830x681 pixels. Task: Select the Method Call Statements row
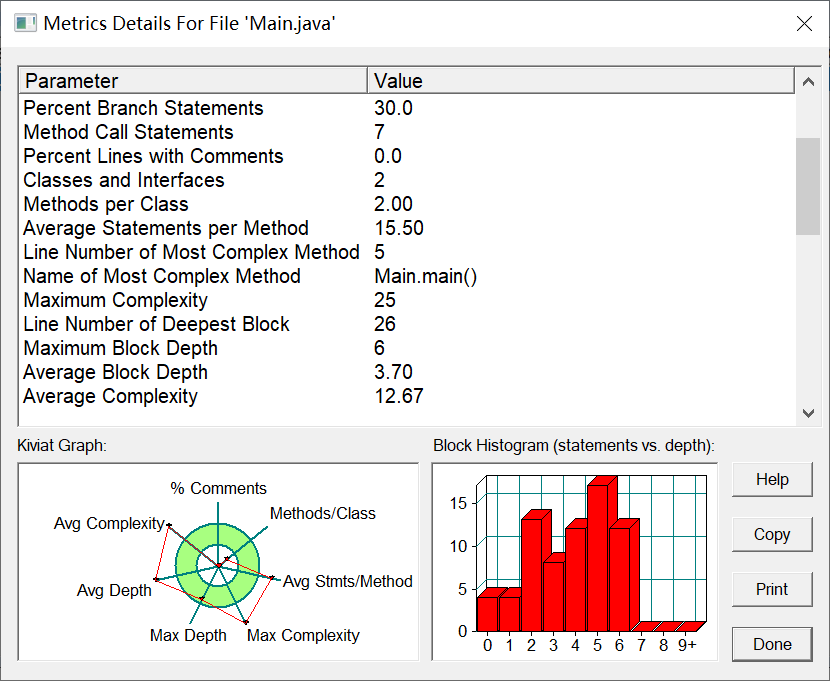click(x=407, y=132)
